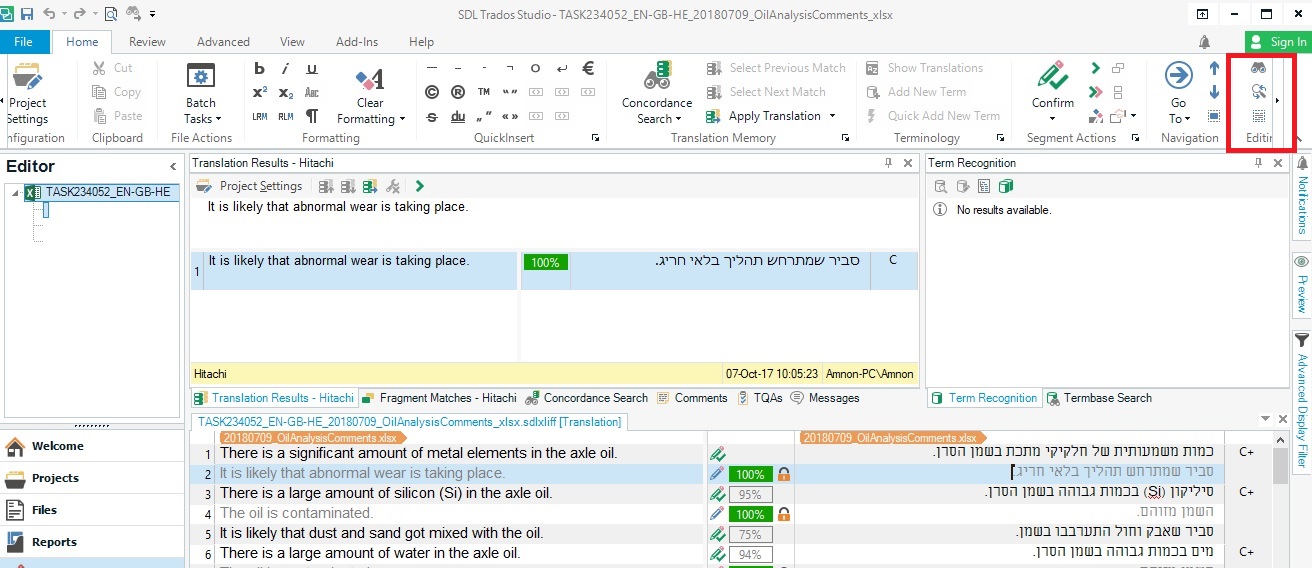Click the Clear Formatting eraser icon

pos(370,79)
